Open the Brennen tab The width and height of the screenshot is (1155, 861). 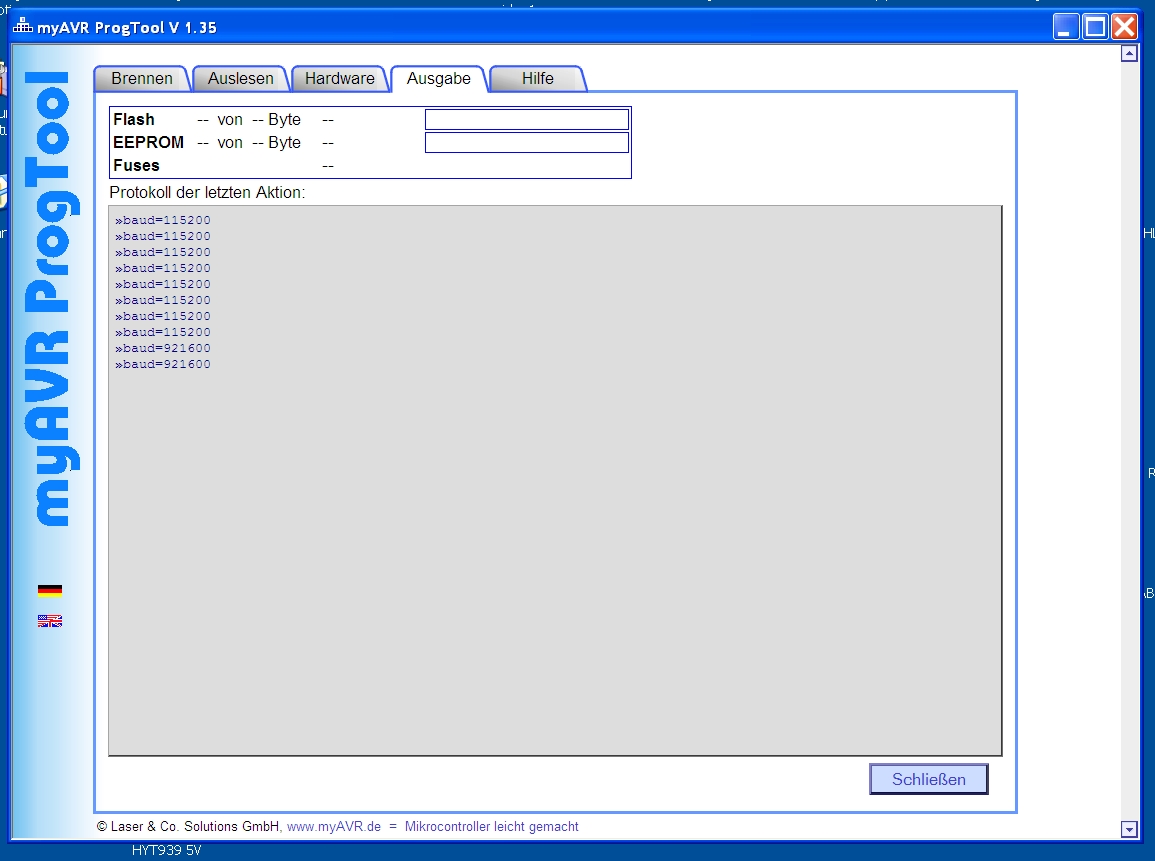coord(142,79)
